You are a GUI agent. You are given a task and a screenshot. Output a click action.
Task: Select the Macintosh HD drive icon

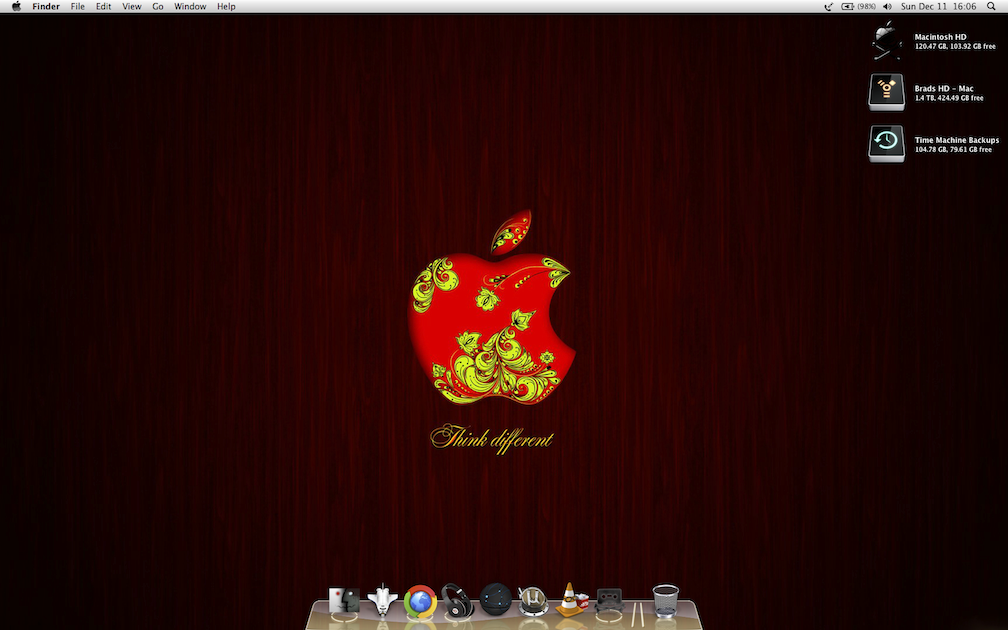[887, 40]
